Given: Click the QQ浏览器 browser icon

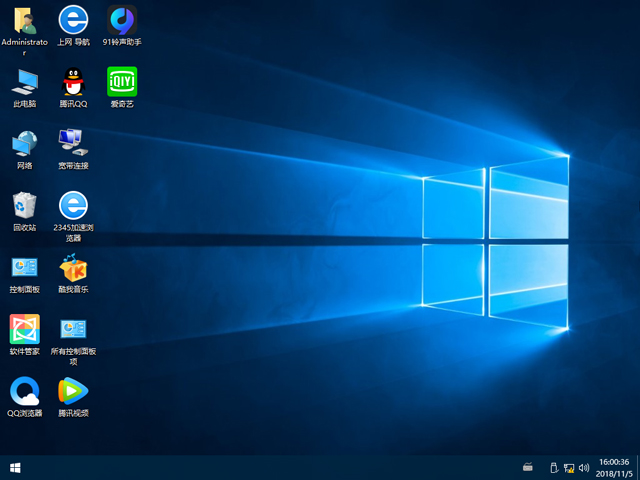Looking at the screenshot, I should (24, 391).
